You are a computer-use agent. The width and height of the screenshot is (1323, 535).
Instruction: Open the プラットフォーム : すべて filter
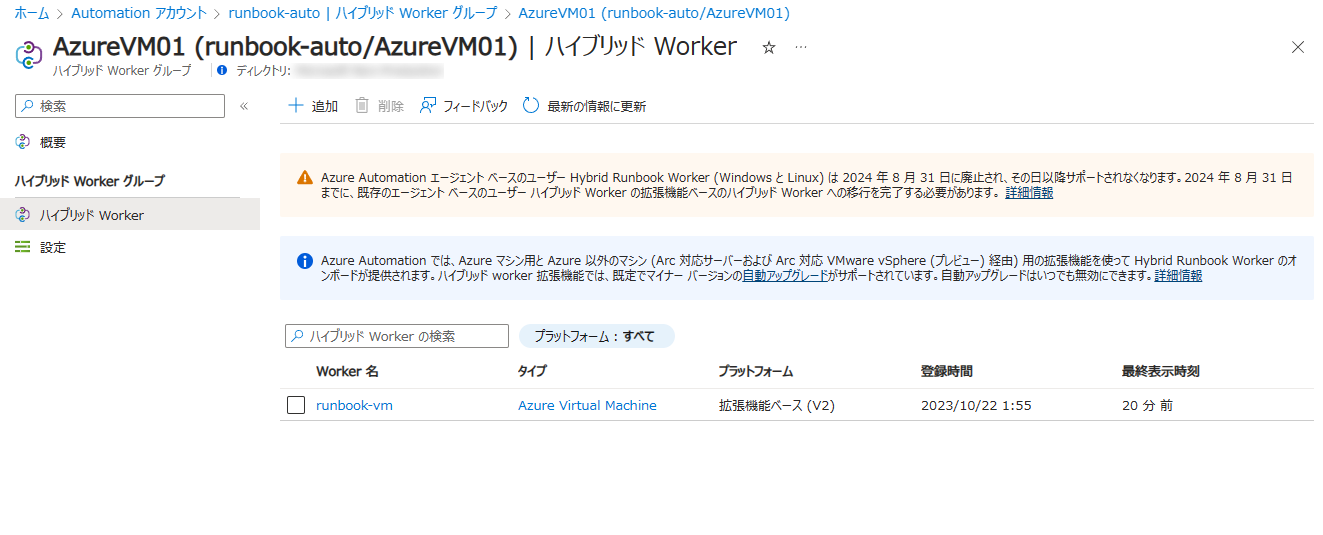click(x=596, y=336)
